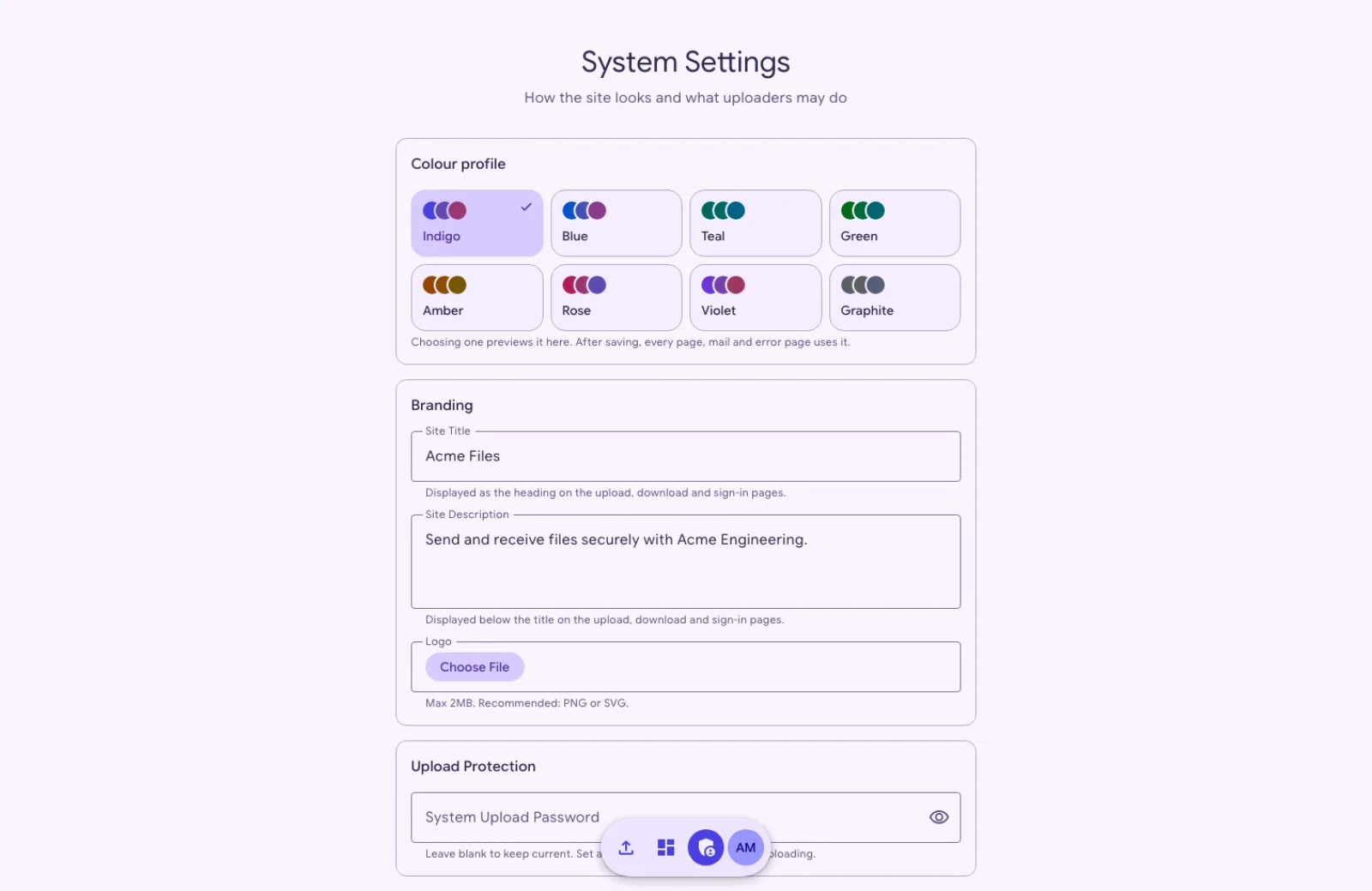The width and height of the screenshot is (1372, 891).
Task: Open the upload icon in floating nav
Action: (626, 847)
